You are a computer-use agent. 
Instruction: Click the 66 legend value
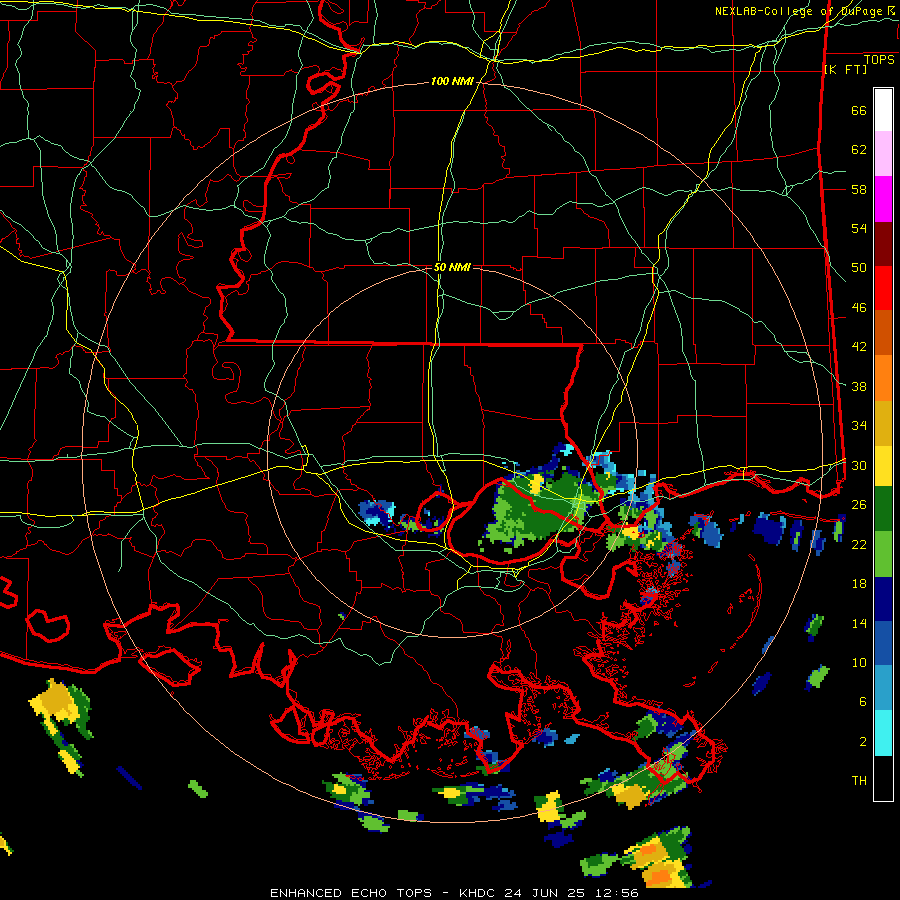pyautogui.click(x=859, y=110)
